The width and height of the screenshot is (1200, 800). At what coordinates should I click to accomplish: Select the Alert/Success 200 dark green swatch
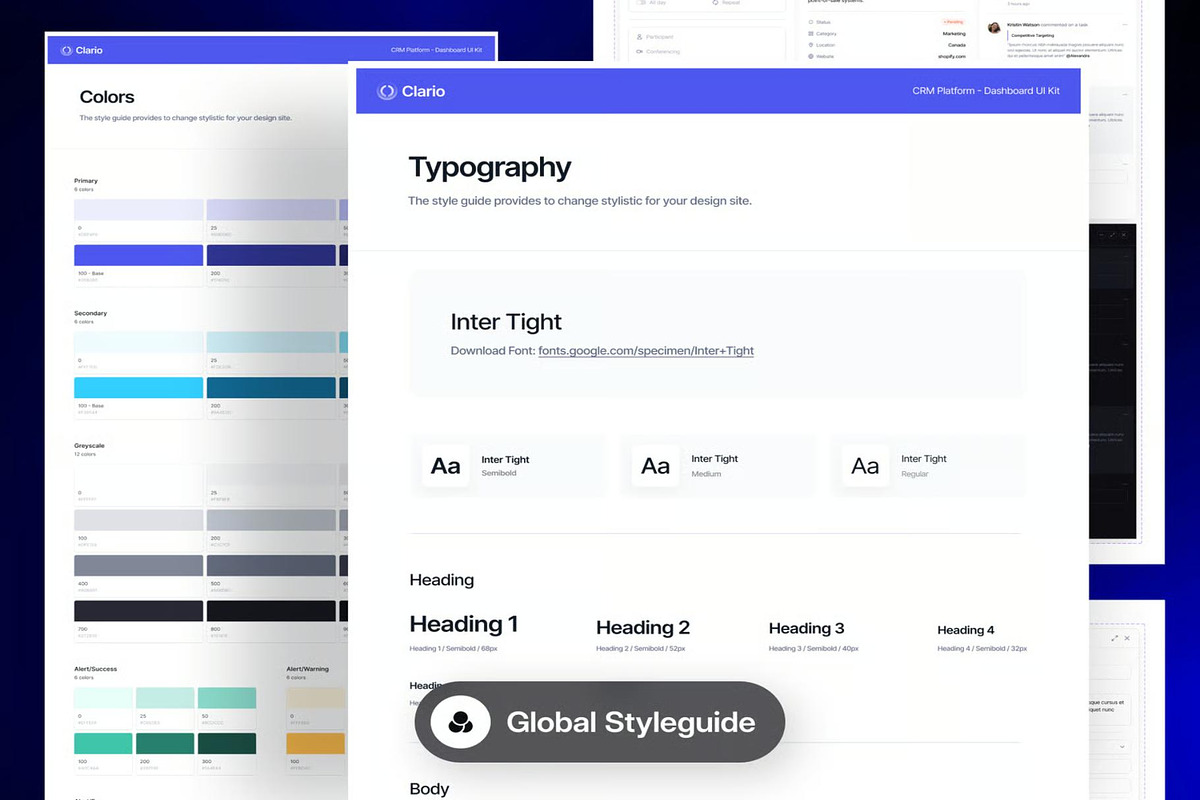click(165, 744)
